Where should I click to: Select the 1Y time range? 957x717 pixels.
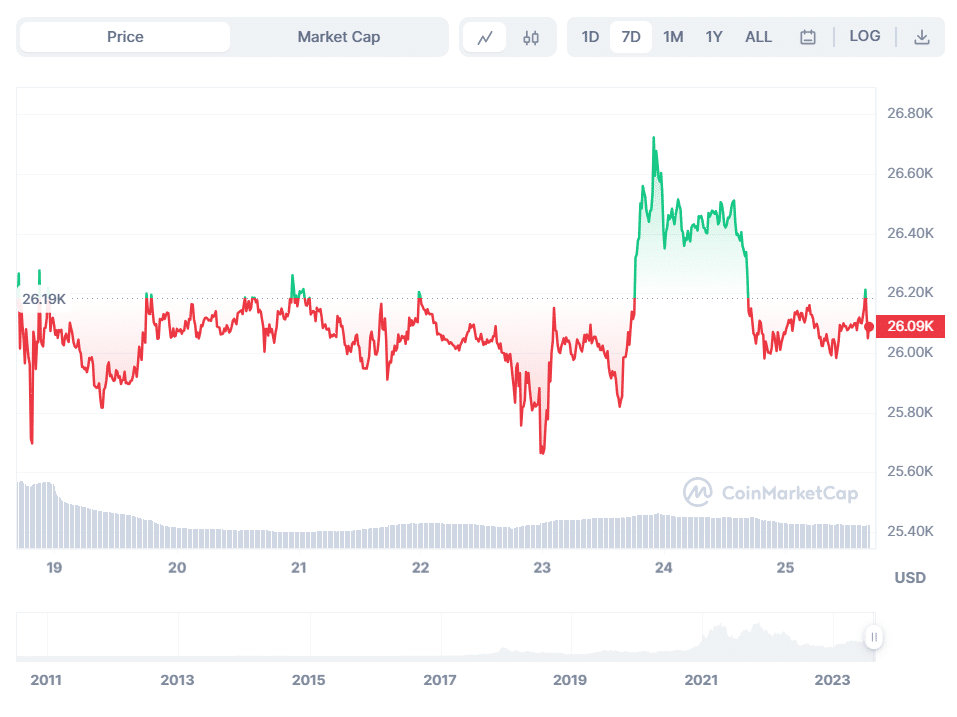click(714, 37)
